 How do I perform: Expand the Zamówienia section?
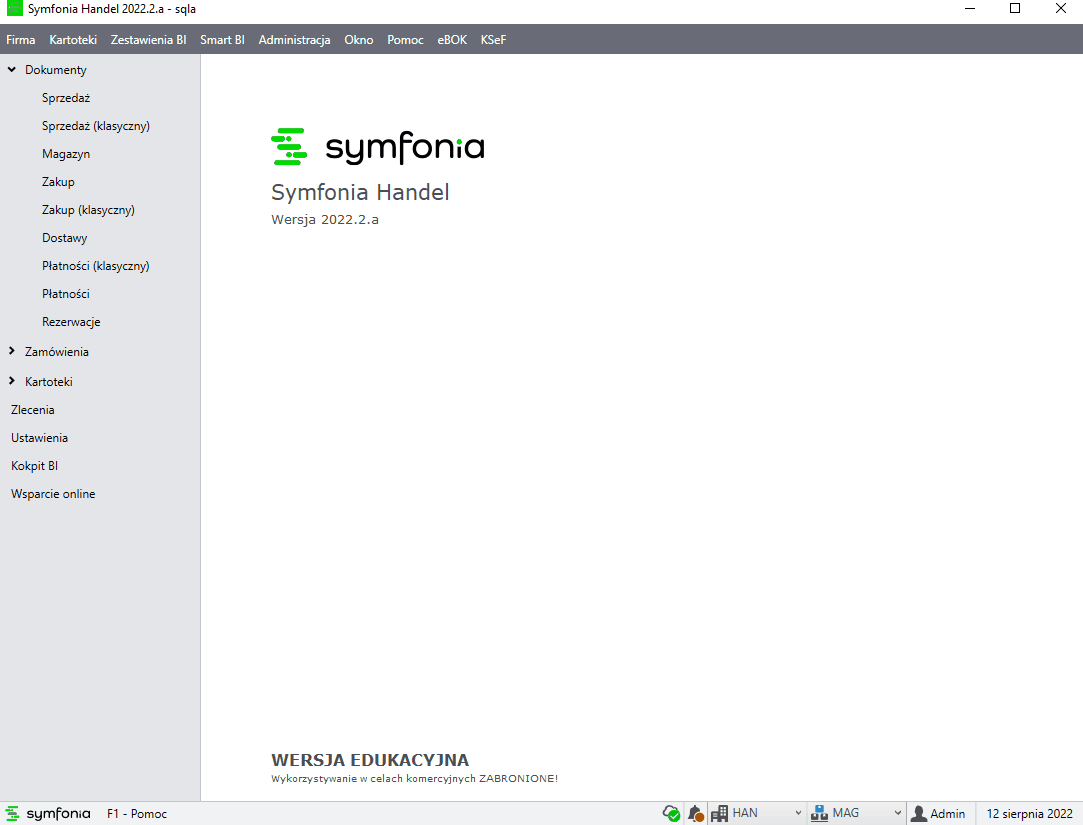12,352
